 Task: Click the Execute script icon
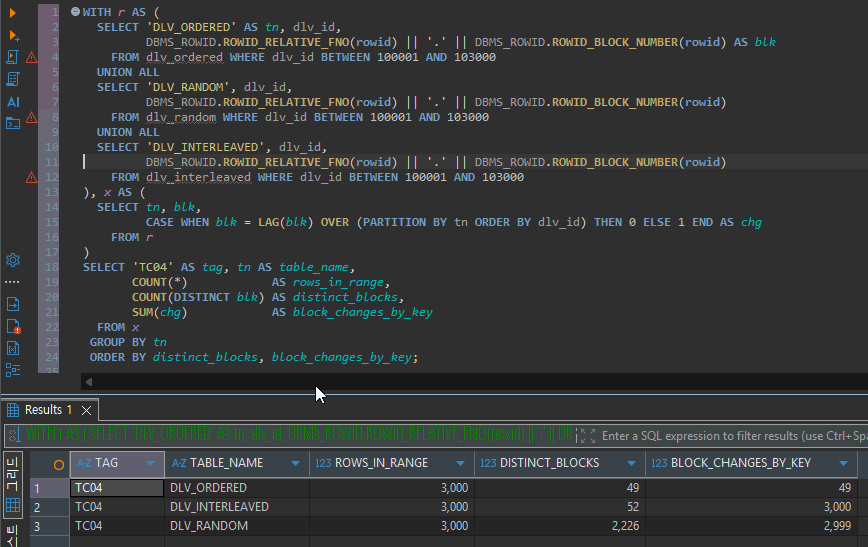tap(13, 57)
